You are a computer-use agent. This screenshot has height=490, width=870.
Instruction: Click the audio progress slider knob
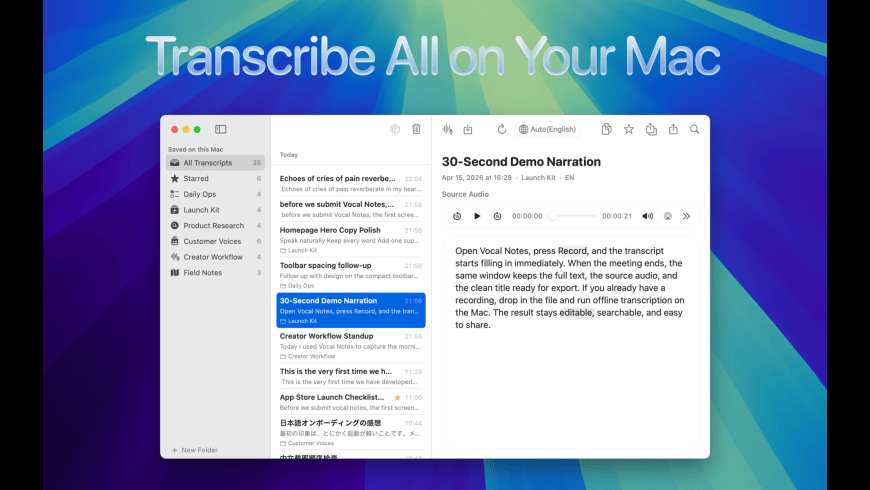(553, 216)
